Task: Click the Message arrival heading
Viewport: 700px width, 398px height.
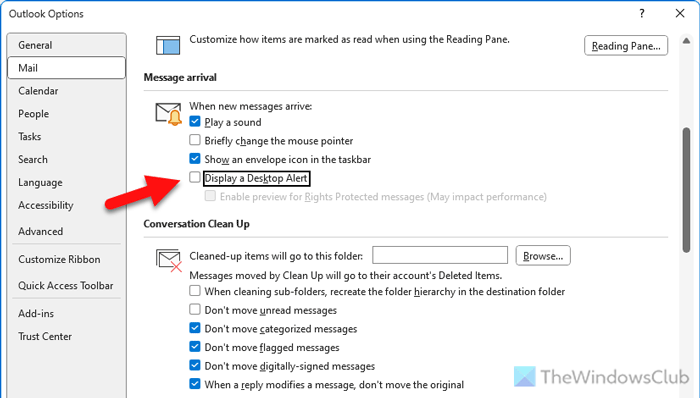Action: [180, 78]
